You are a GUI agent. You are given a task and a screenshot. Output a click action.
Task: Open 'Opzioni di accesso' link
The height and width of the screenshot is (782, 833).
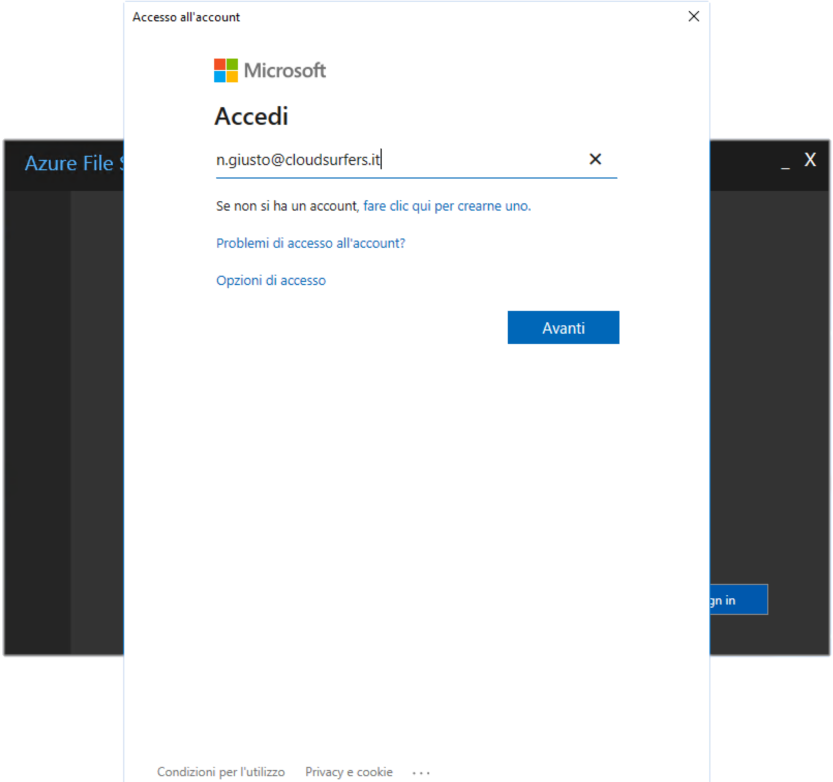click(x=271, y=280)
